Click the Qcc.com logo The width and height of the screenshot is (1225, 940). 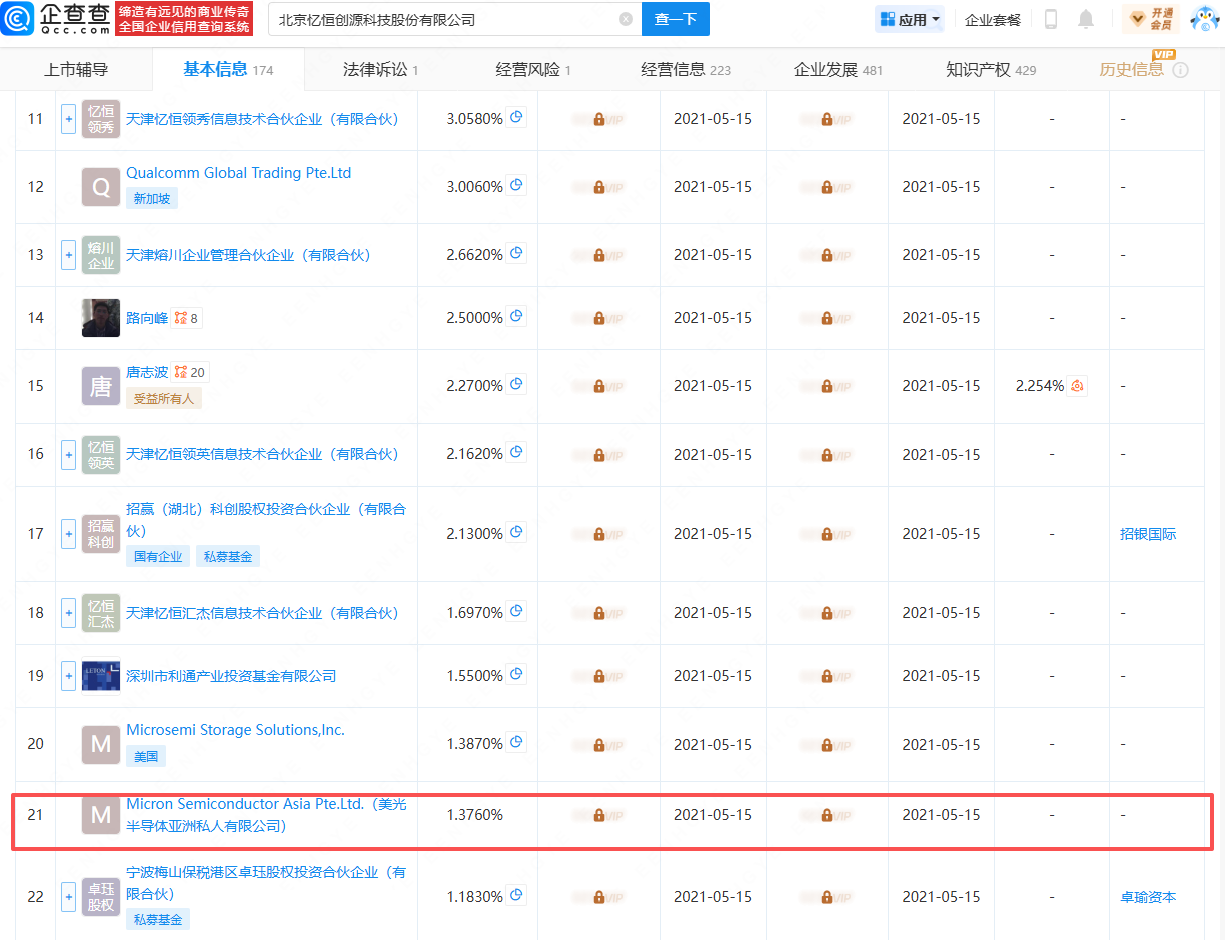tap(56, 19)
